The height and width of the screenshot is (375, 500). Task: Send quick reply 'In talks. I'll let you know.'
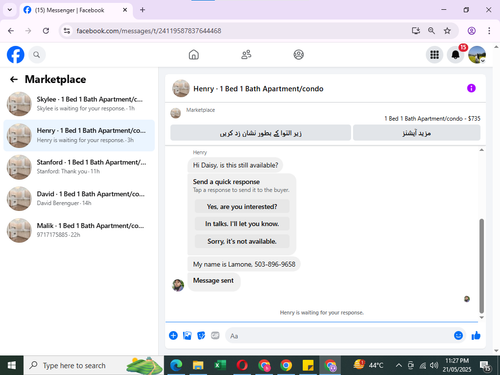(x=242, y=224)
